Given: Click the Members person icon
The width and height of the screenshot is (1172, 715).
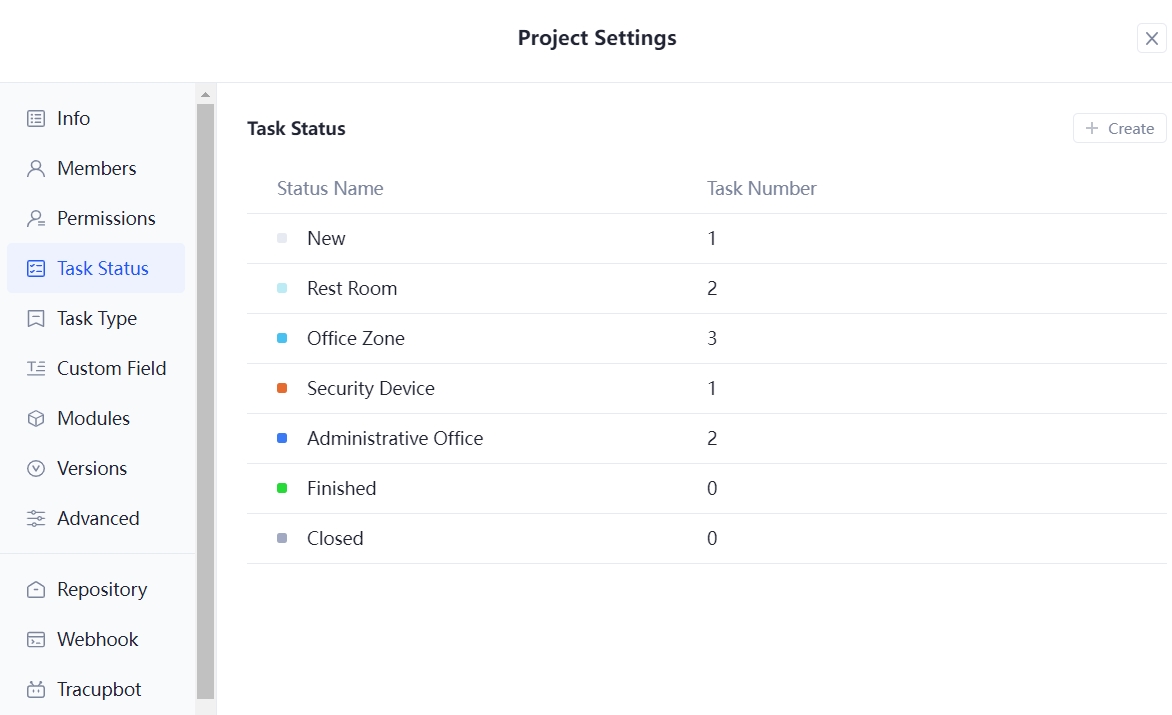Looking at the screenshot, I should 36,168.
